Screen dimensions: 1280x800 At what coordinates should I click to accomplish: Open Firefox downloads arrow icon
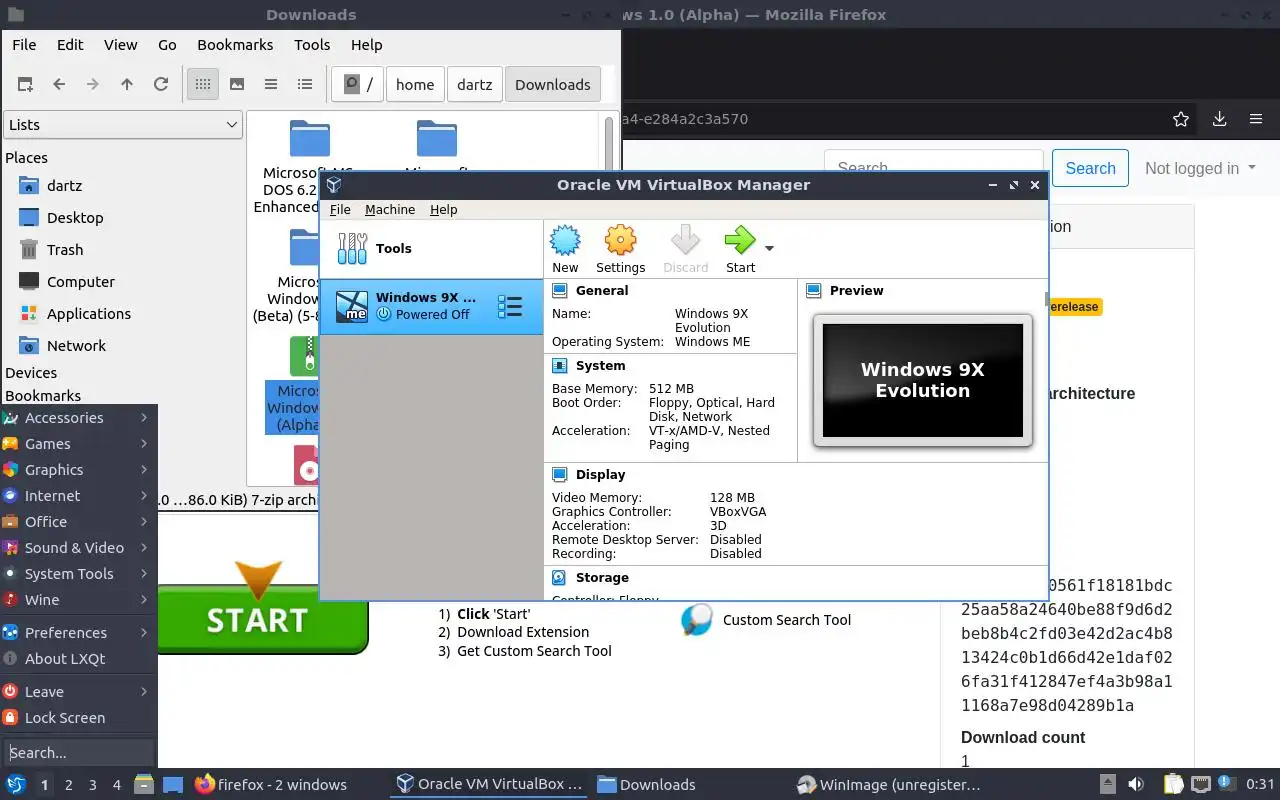click(1219, 119)
